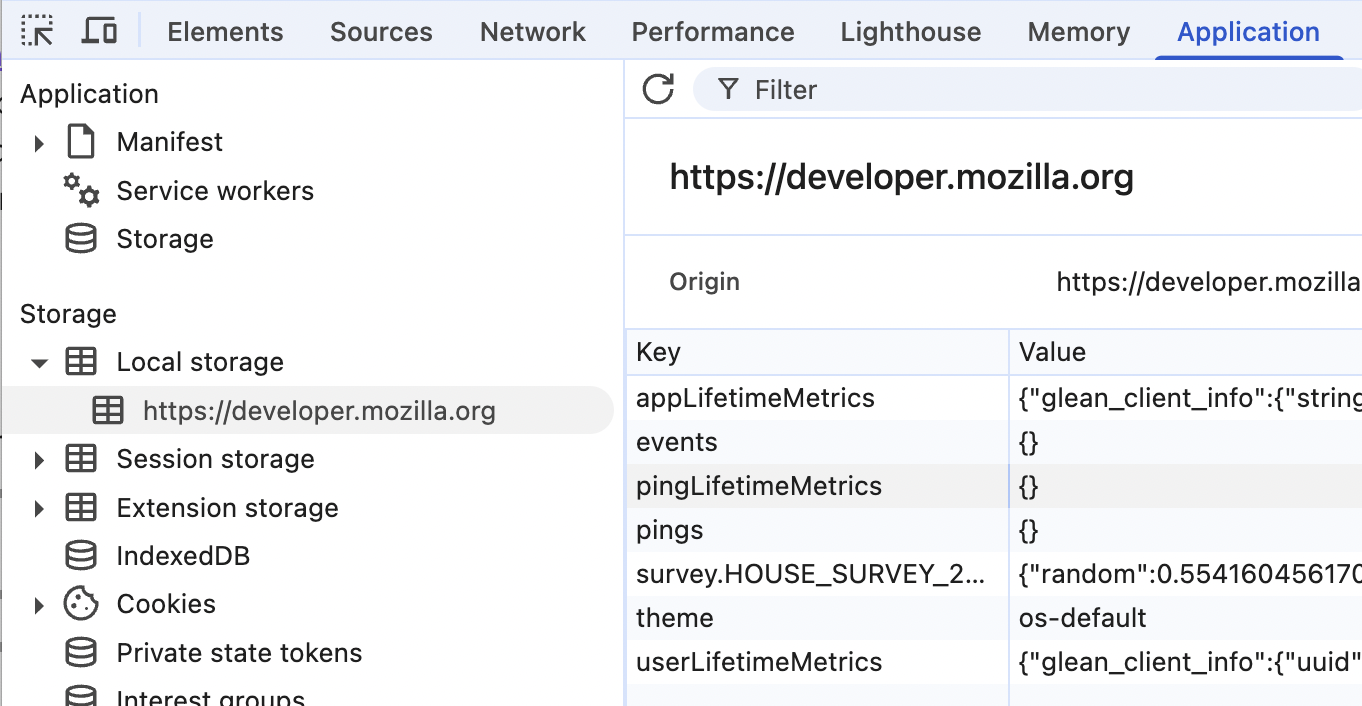This screenshot has height=706, width=1362.
Task: Expand the Cookies tree arrow
Action: point(39,605)
